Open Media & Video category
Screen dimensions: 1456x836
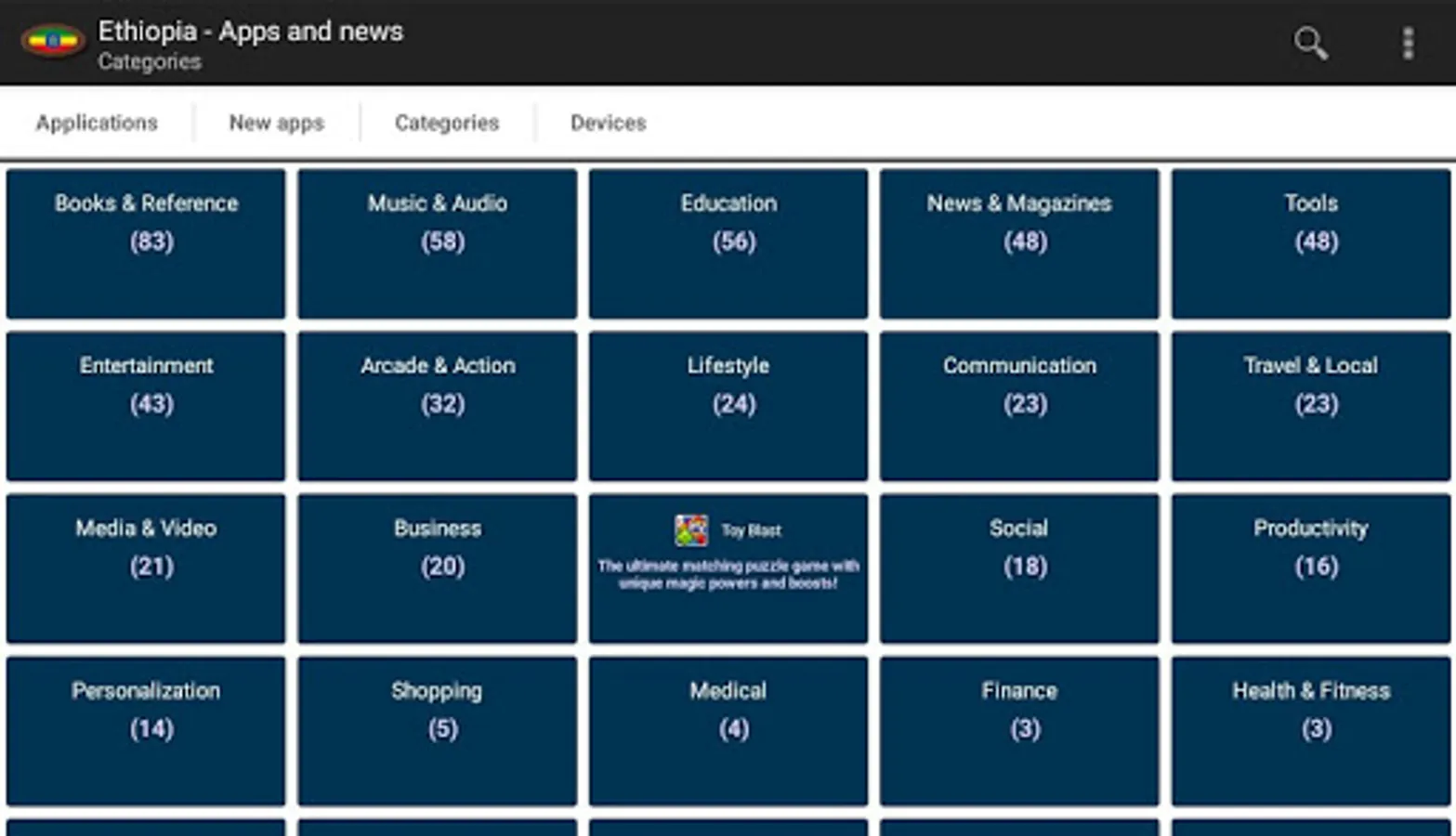(x=146, y=568)
